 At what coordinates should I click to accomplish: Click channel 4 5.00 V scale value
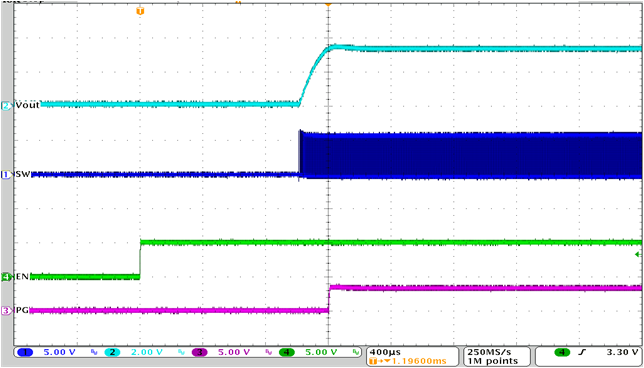pyautogui.click(x=322, y=352)
